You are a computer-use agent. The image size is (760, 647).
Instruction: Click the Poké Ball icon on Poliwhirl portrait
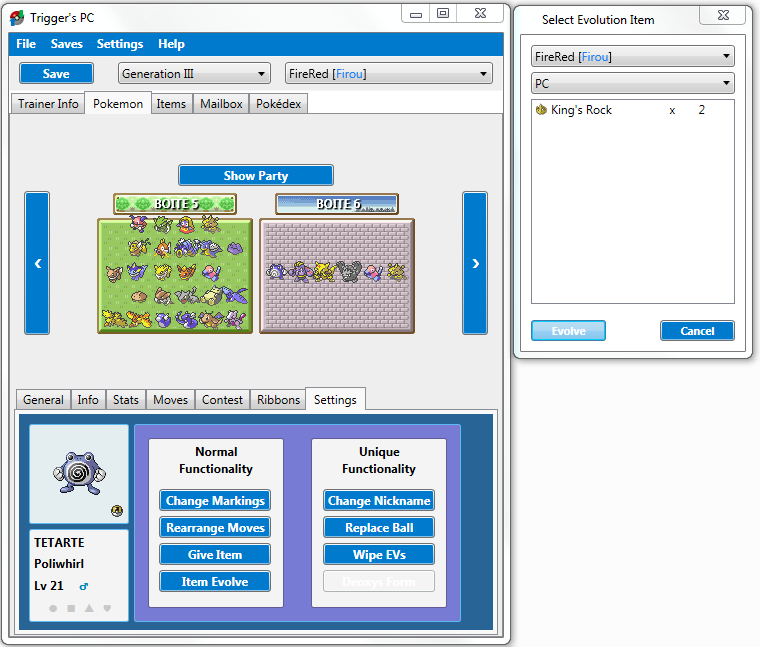[117, 510]
